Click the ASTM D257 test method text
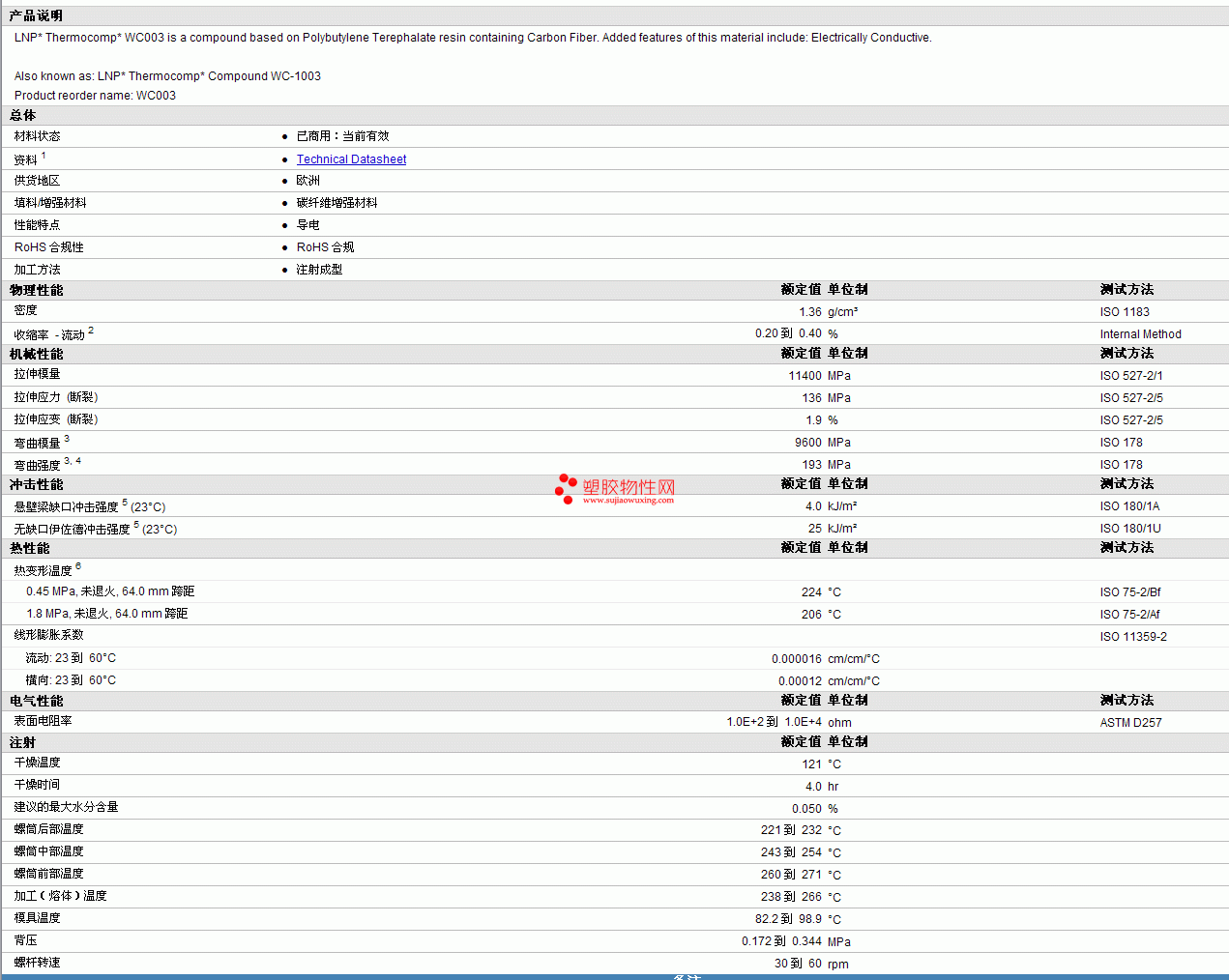 1130,723
